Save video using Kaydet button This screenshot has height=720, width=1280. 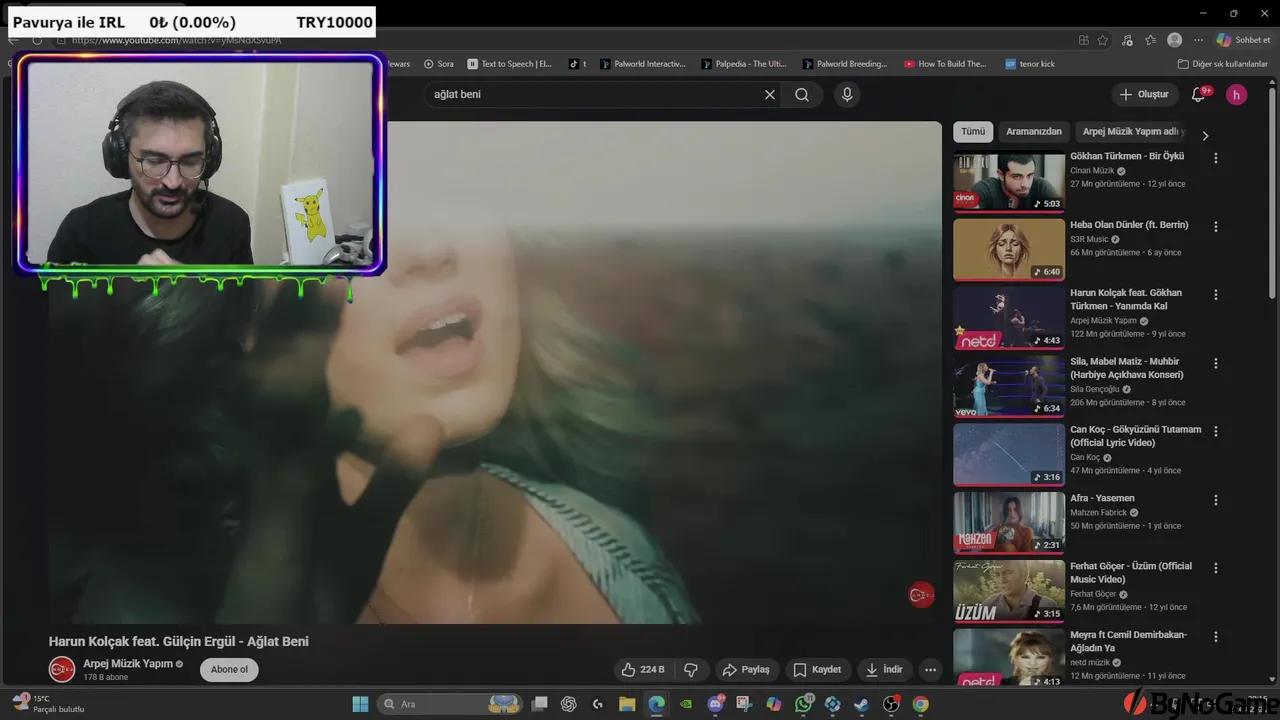tap(818, 670)
